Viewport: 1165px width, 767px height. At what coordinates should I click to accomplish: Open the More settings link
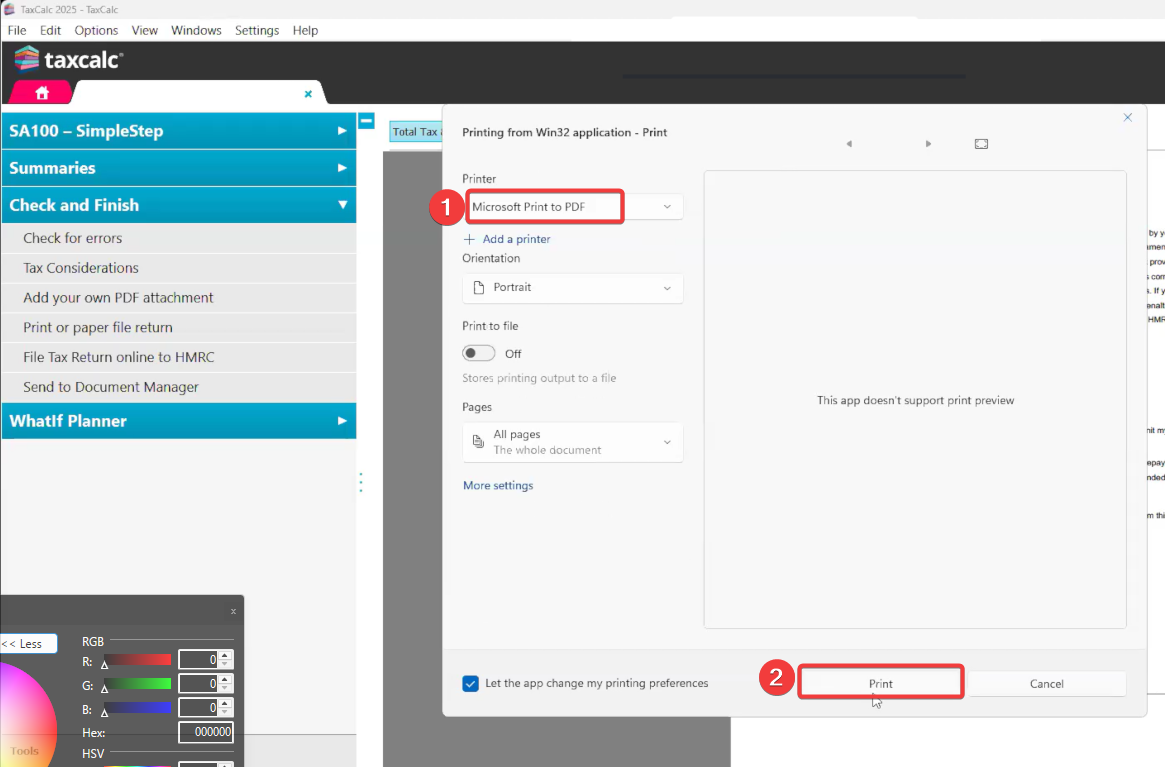click(498, 486)
